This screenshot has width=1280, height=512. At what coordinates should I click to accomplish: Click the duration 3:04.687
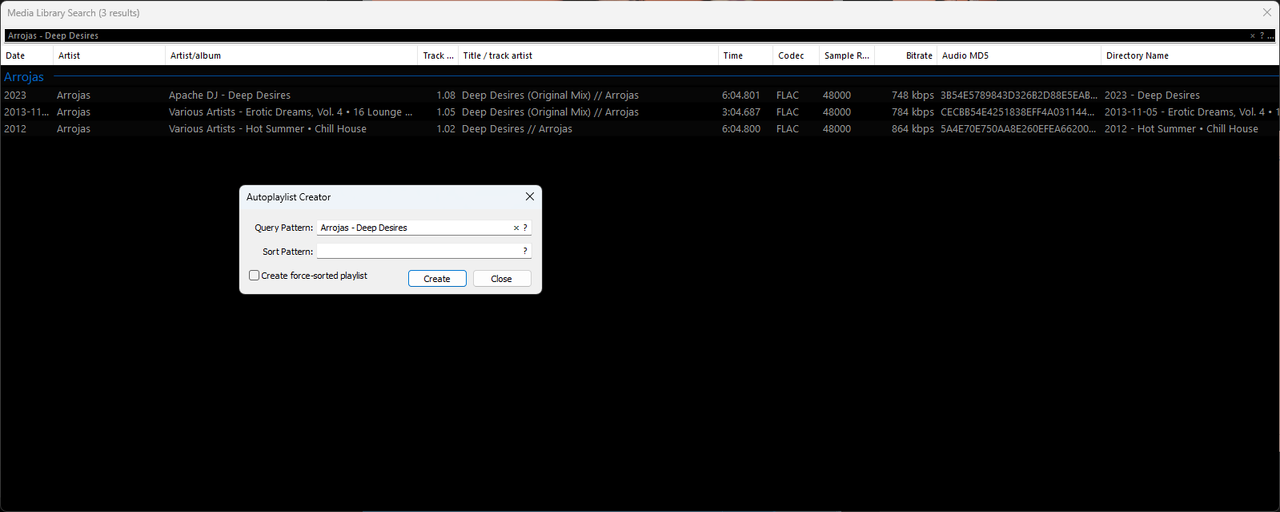point(741,112)
